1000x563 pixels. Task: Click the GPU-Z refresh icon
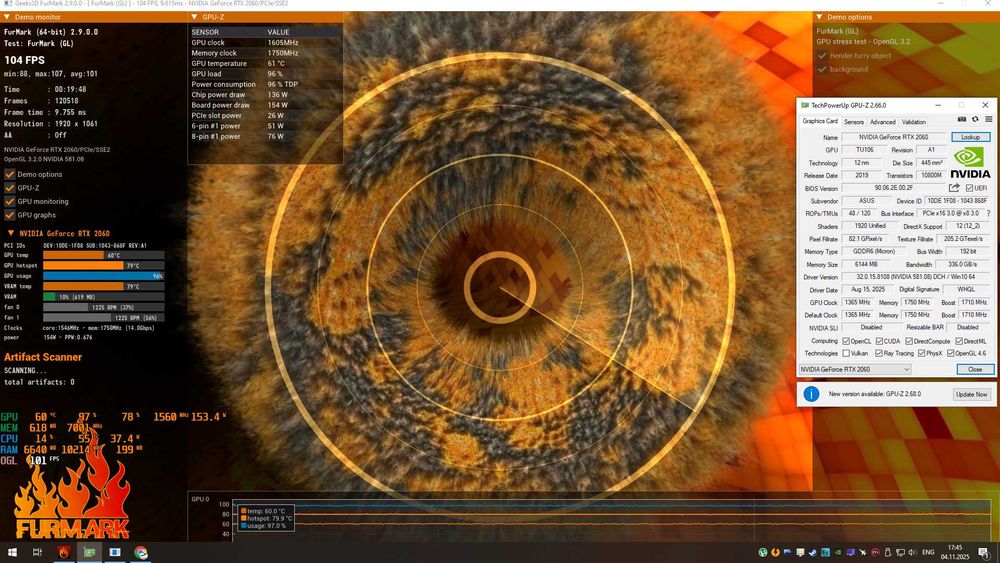click(x=974, y=120)
